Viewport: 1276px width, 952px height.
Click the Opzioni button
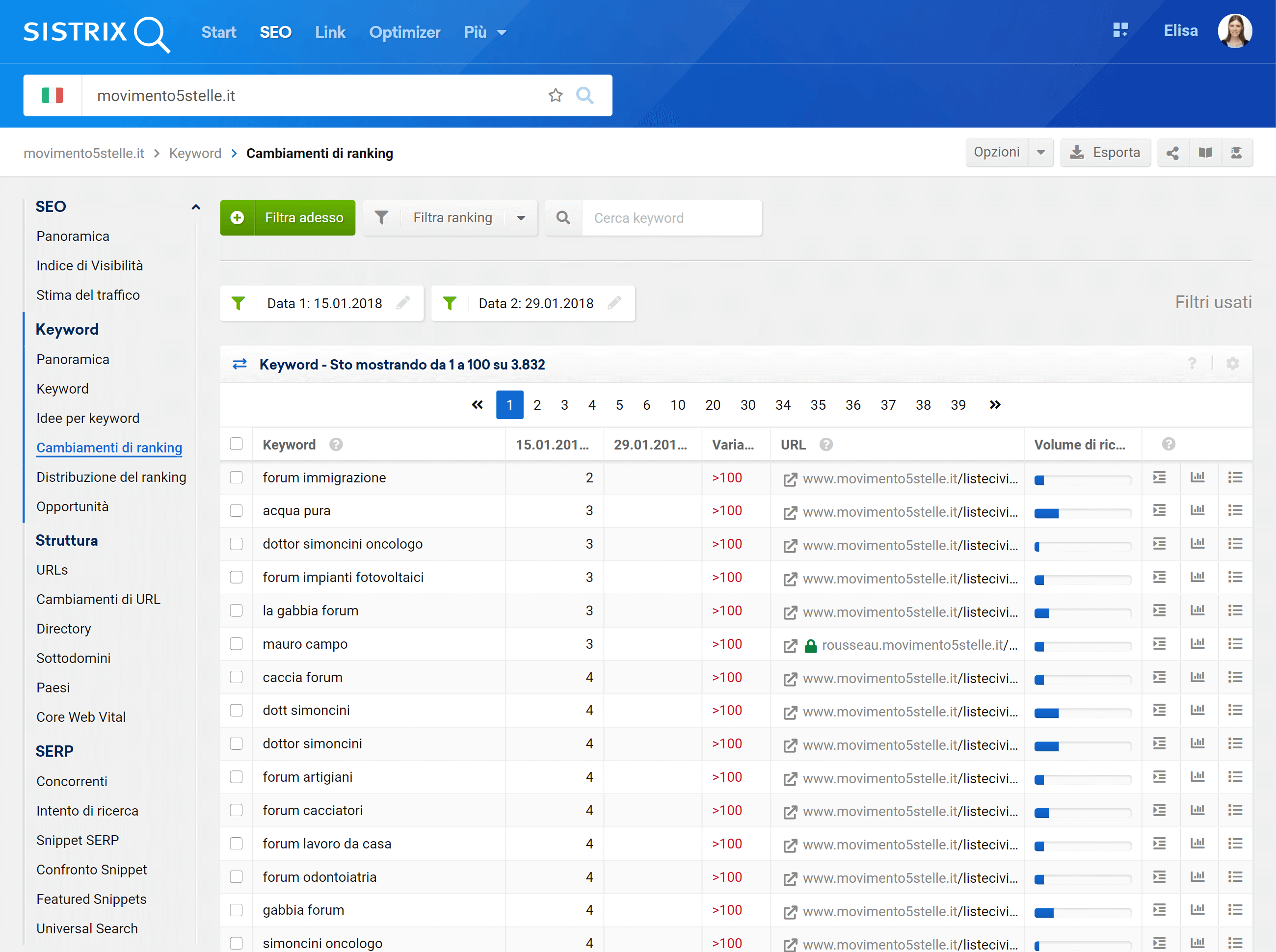[x=996, y=153]
